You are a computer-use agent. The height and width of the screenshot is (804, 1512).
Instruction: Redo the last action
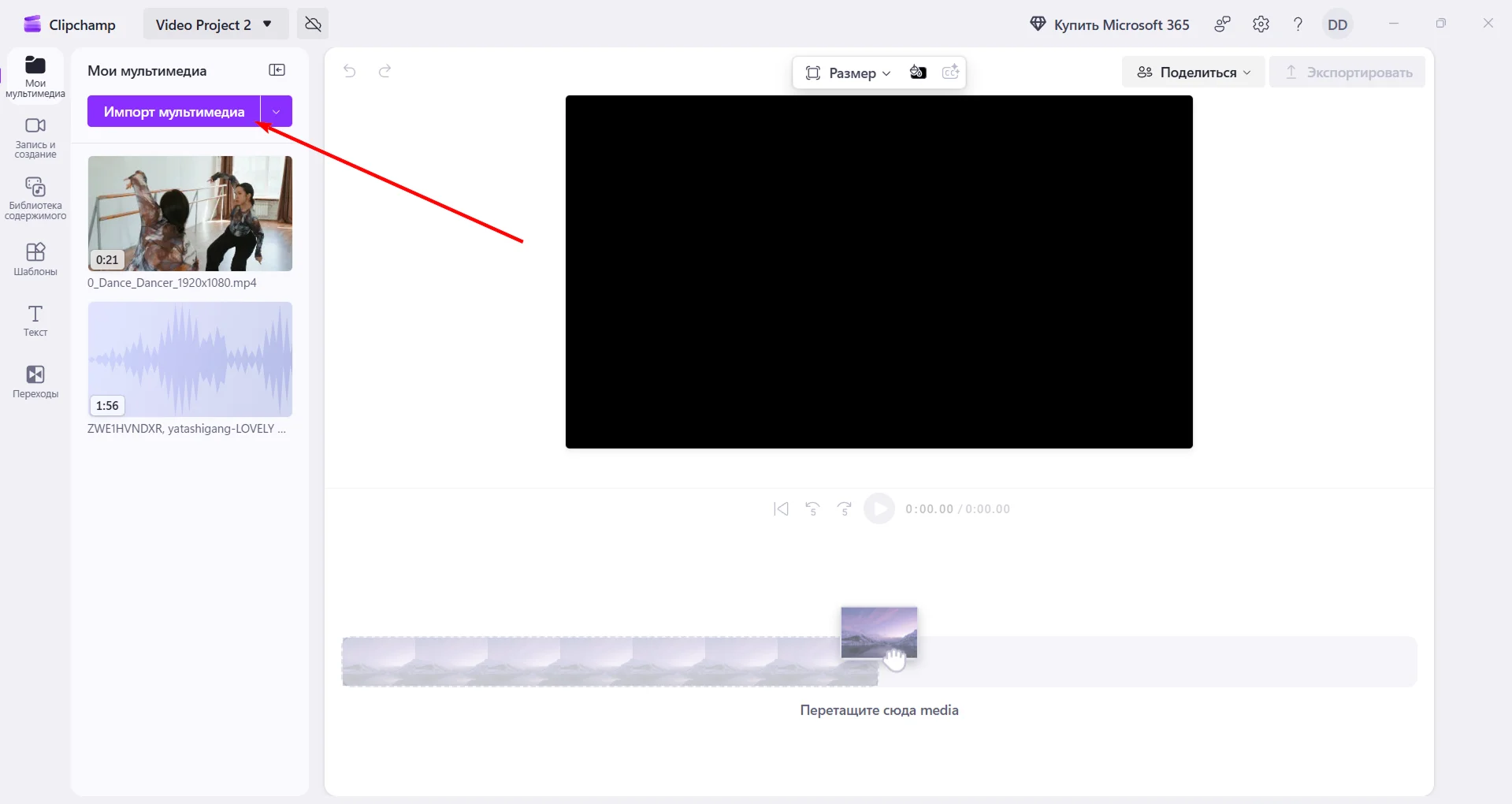[385, 72]
